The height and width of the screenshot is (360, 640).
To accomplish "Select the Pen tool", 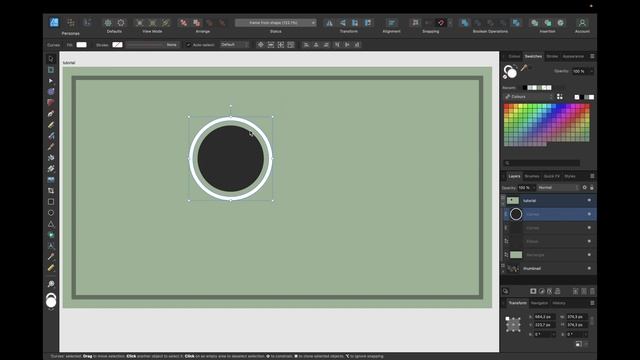I will pos(51,114).
